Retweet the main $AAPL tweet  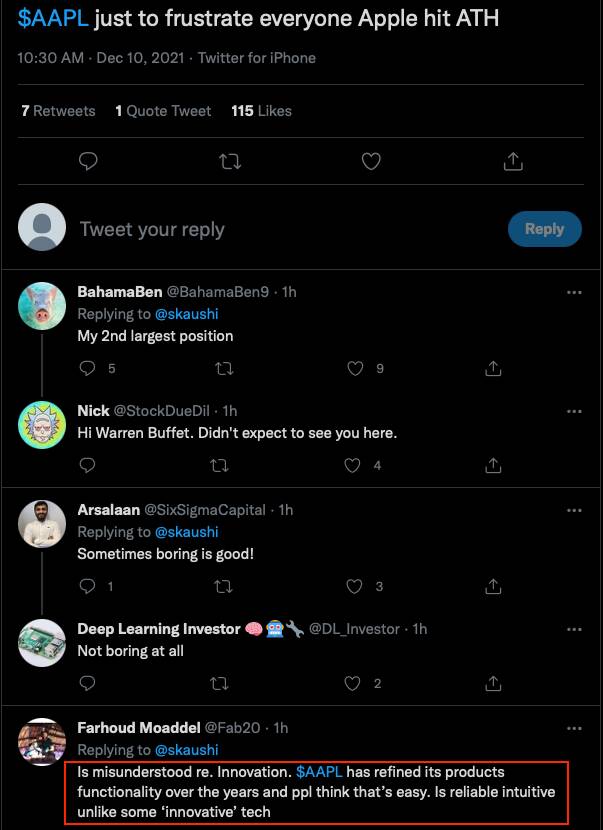click(x=230, y=161)
